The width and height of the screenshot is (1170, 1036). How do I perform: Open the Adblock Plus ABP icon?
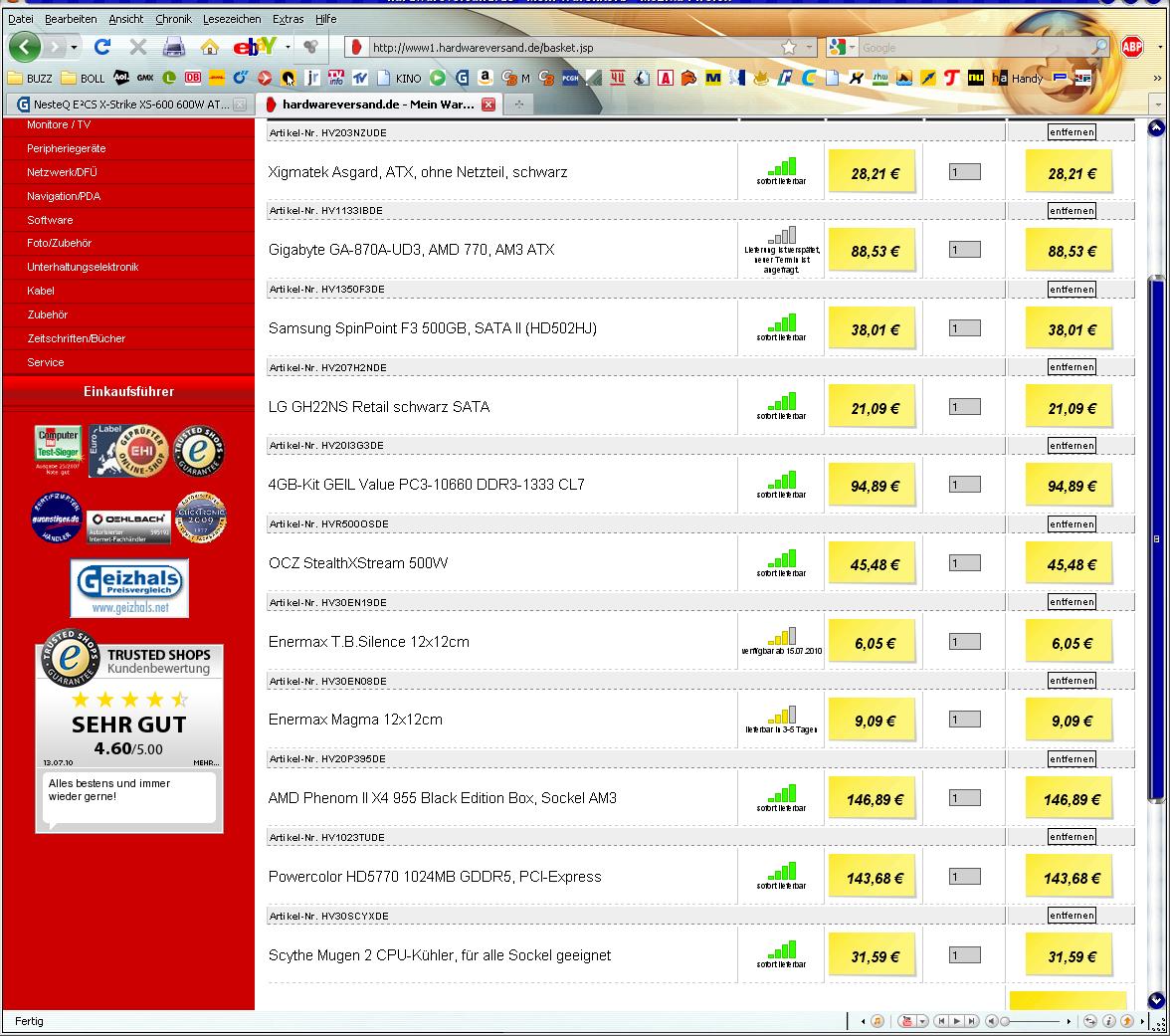(x=1132, y=47)
